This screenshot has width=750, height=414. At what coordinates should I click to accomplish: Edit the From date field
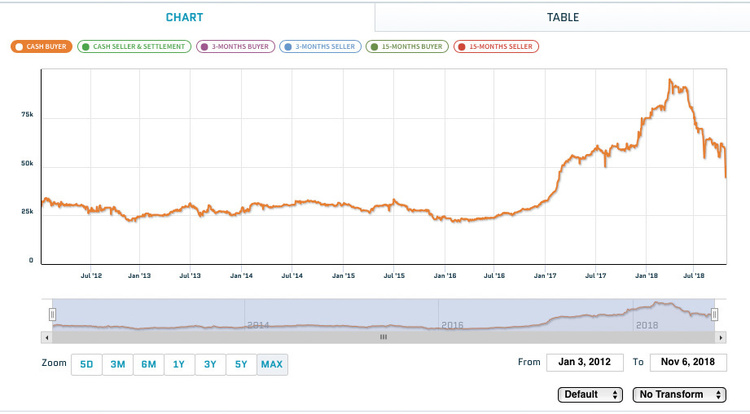tap(585, 362)
